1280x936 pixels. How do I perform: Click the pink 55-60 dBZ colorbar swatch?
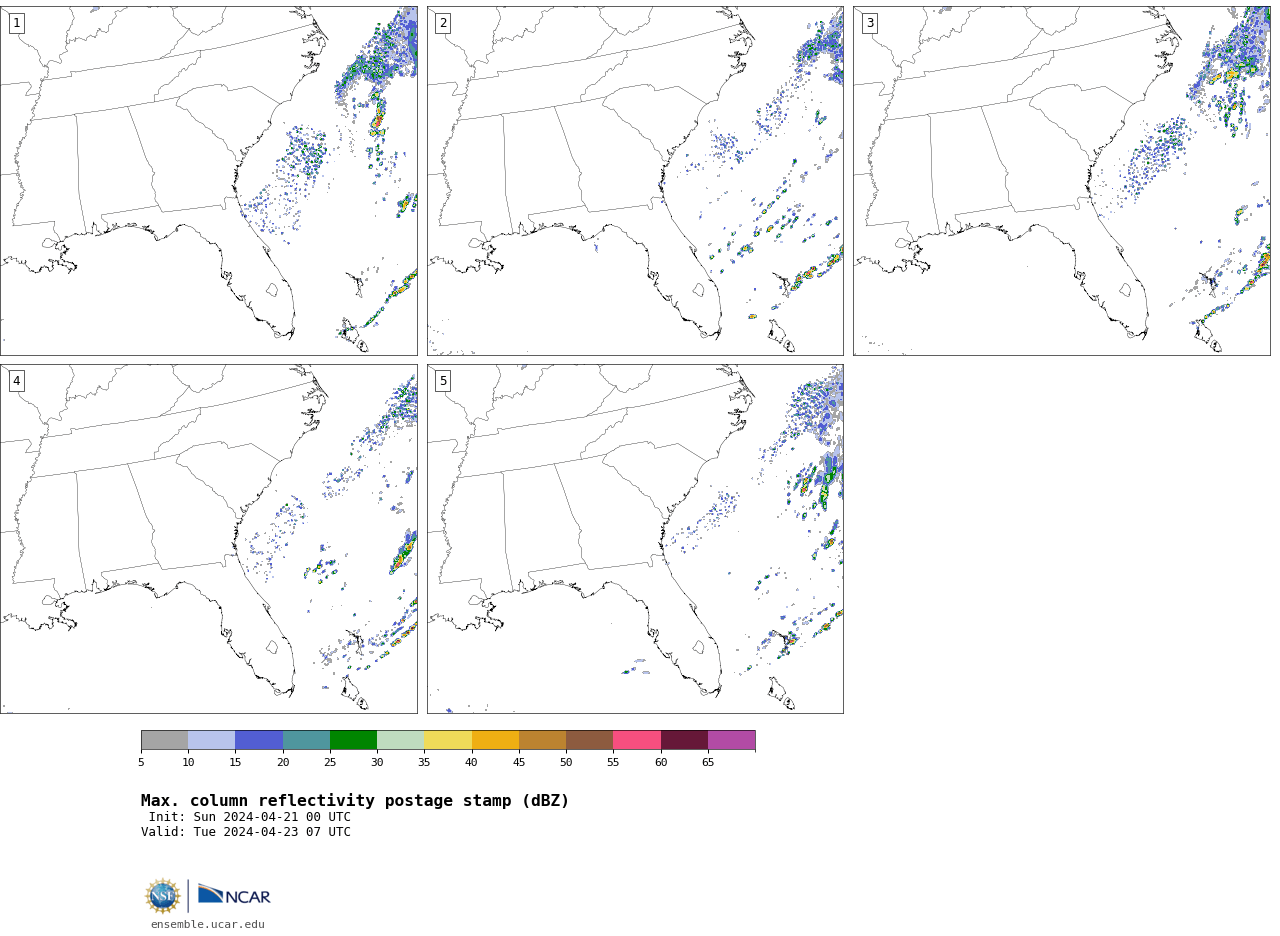pyautogui.click(x=637, y=740)
